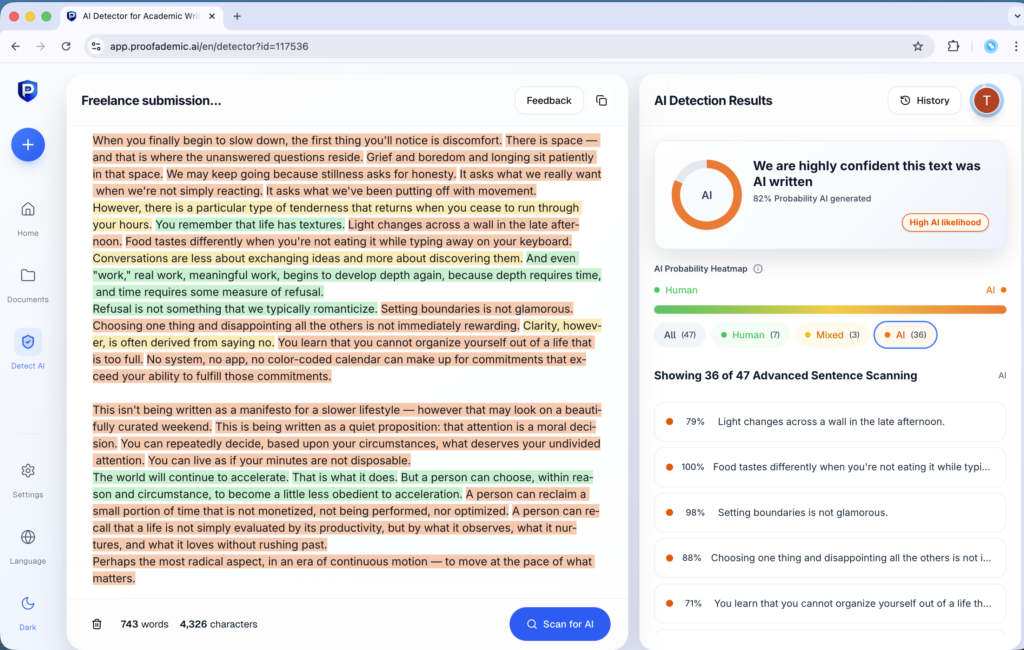
Task: Open Detect AI in the sidebar
Action: pyautogui.click(x=27, y=349)
